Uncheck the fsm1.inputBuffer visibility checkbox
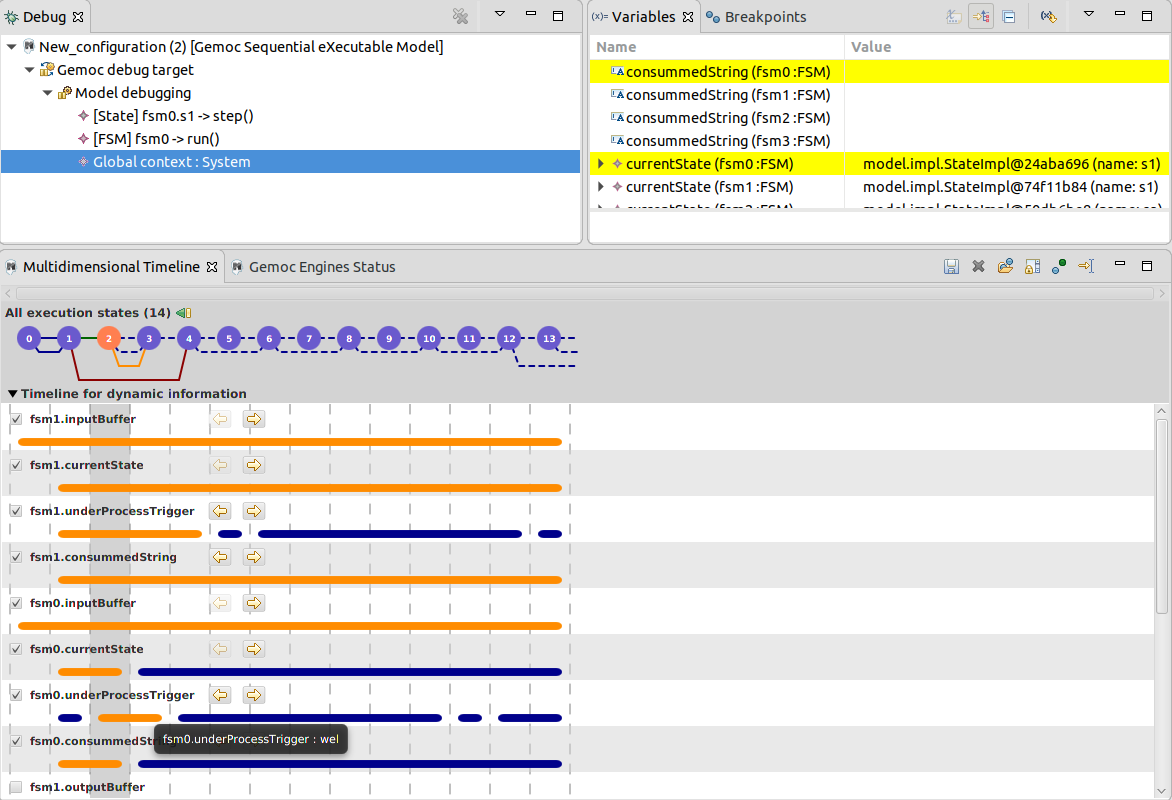Viewport: 1172px width, 800px height. click(x=15, y=418)
